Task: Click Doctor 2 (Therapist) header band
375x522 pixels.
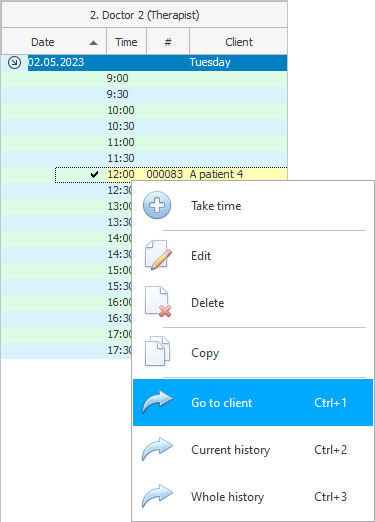Action: pyautogui.click(x=144, y=15)
